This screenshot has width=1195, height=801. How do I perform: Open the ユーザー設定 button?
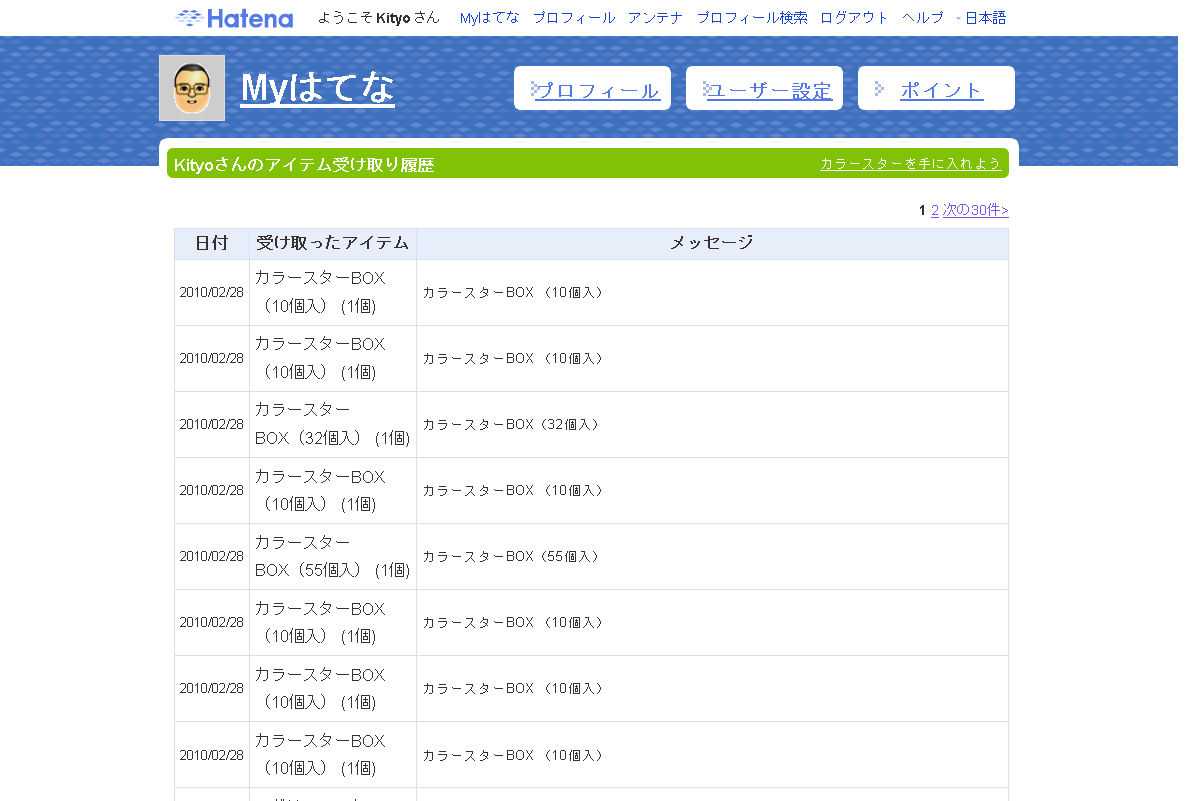(x=764, y=88)
